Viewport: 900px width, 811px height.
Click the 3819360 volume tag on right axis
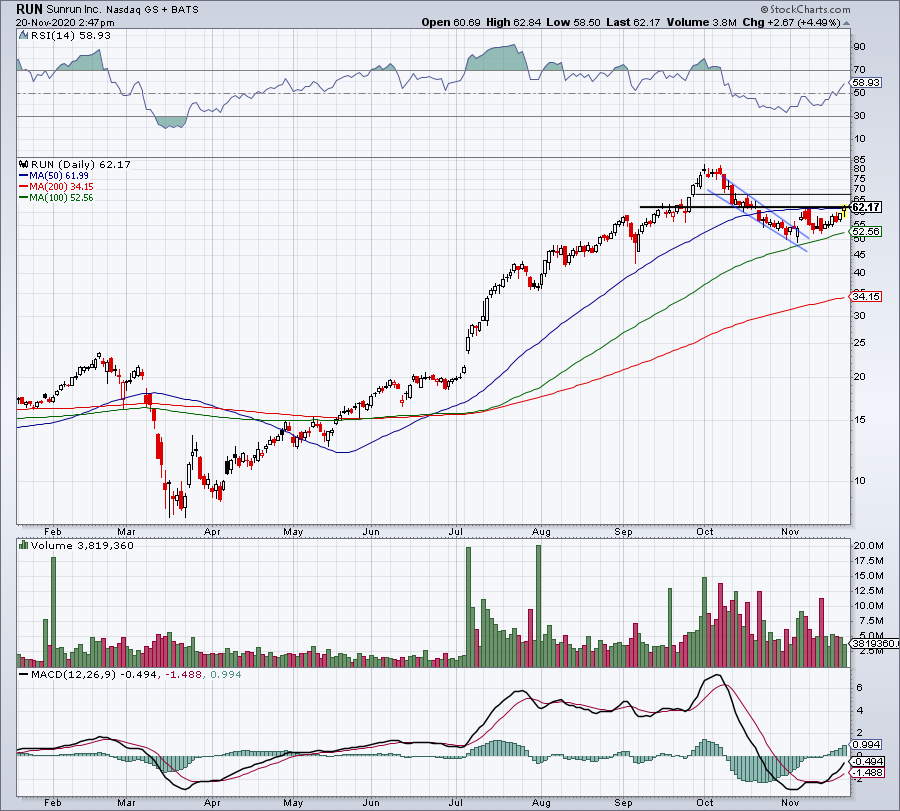(874, 644)
